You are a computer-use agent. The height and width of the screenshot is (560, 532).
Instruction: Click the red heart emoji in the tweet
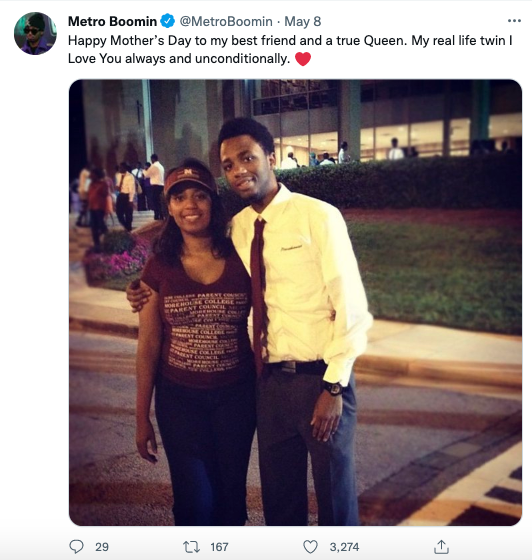point(303,59)
